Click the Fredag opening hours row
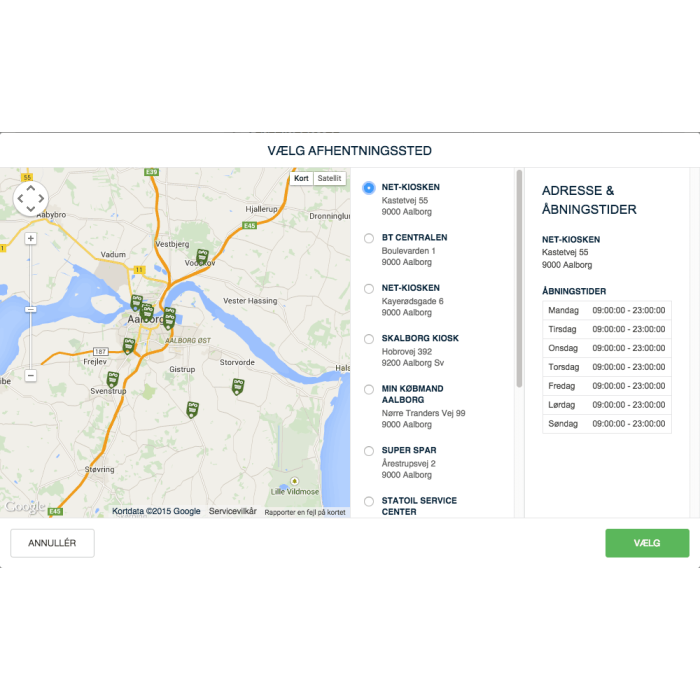700x700 pixels. 607,386
